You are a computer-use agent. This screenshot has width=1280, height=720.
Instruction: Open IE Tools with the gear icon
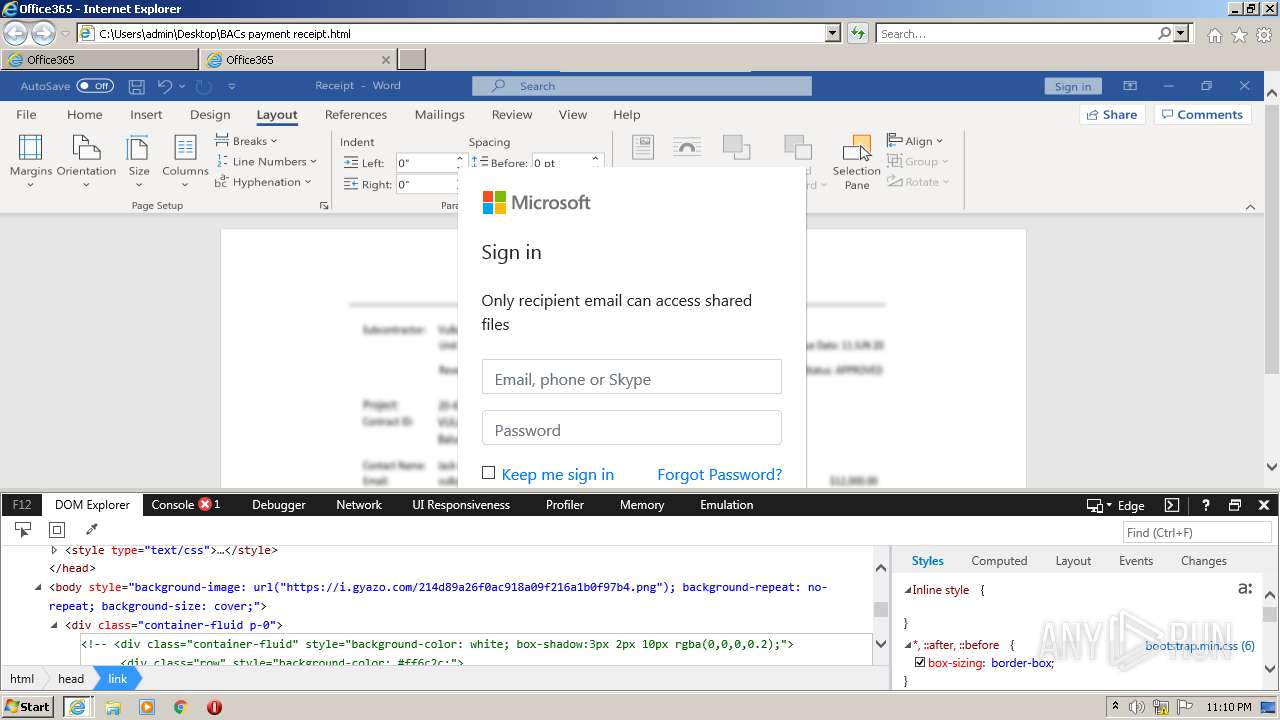pyautogui.click(x=1264, y=35)
